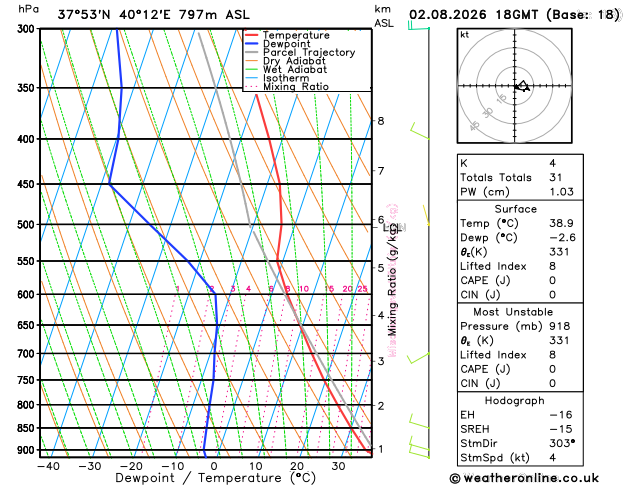
Task: Click the Hodograph section heading in table
Action: tap(515, 401)
